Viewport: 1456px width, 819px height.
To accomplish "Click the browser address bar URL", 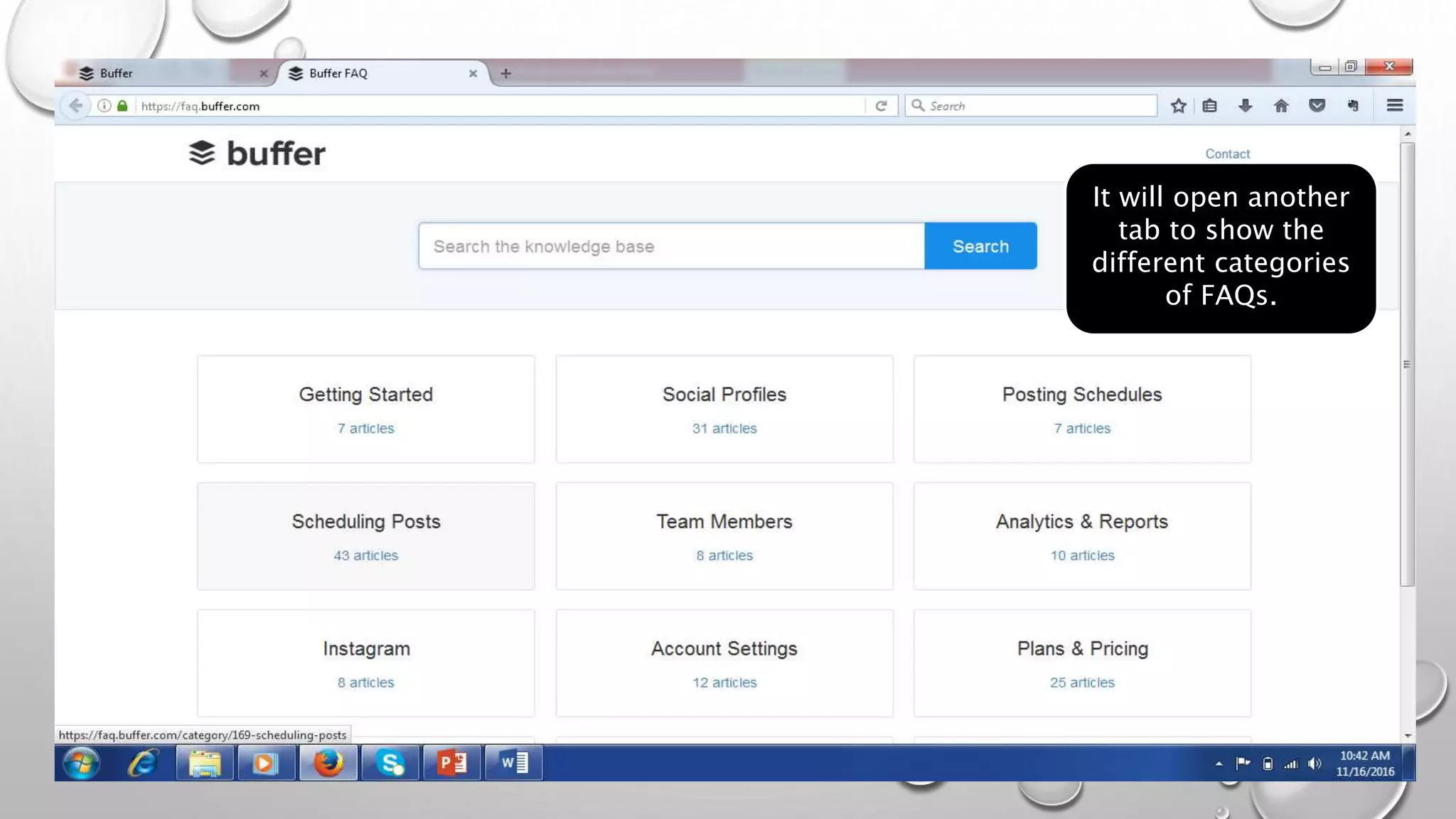I will [498, 106].
